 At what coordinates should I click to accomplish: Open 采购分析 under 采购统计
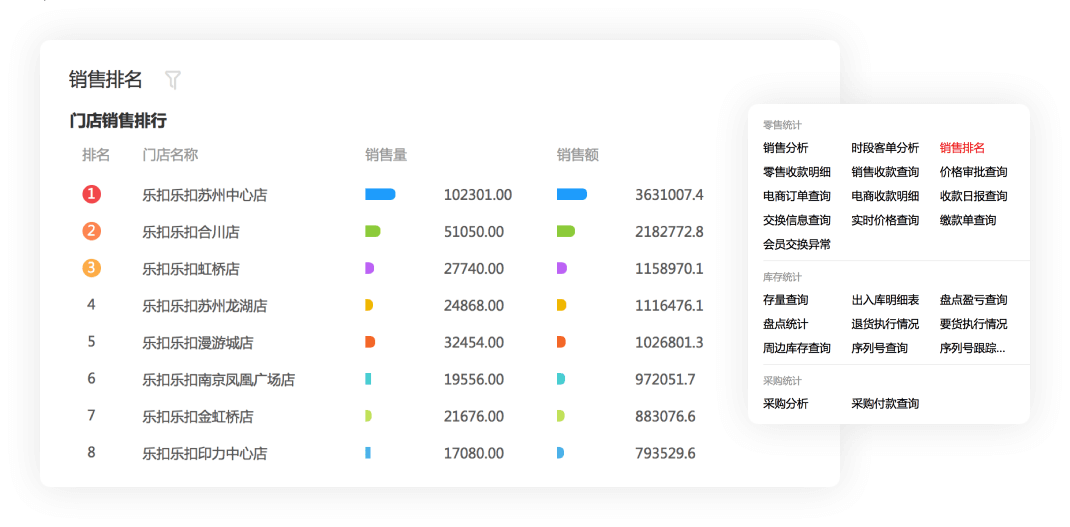[x=785, y=403]
